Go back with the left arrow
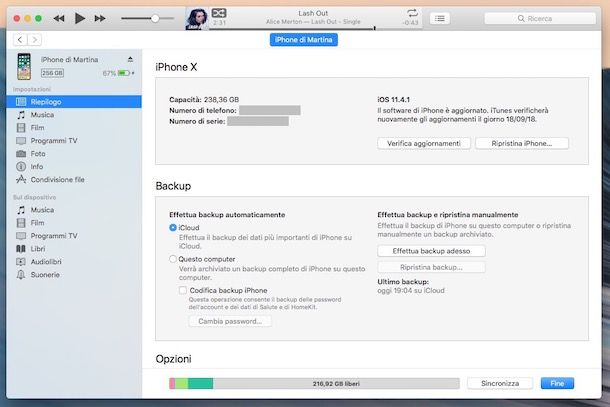This screenshot has height=407, width=610. pos(20,40)
